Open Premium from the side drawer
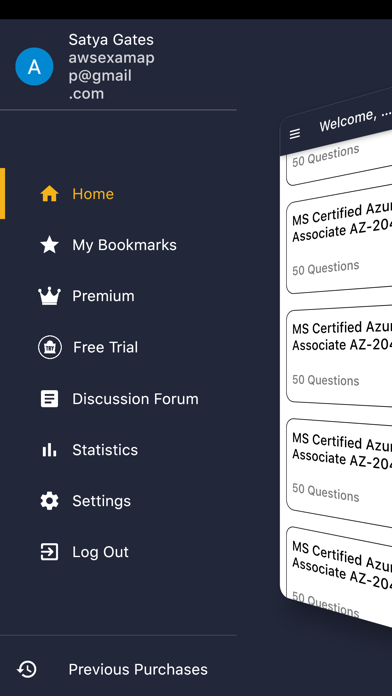Viewport: 392px width, 696px height. pyautogui.click(x=103, y=296)
